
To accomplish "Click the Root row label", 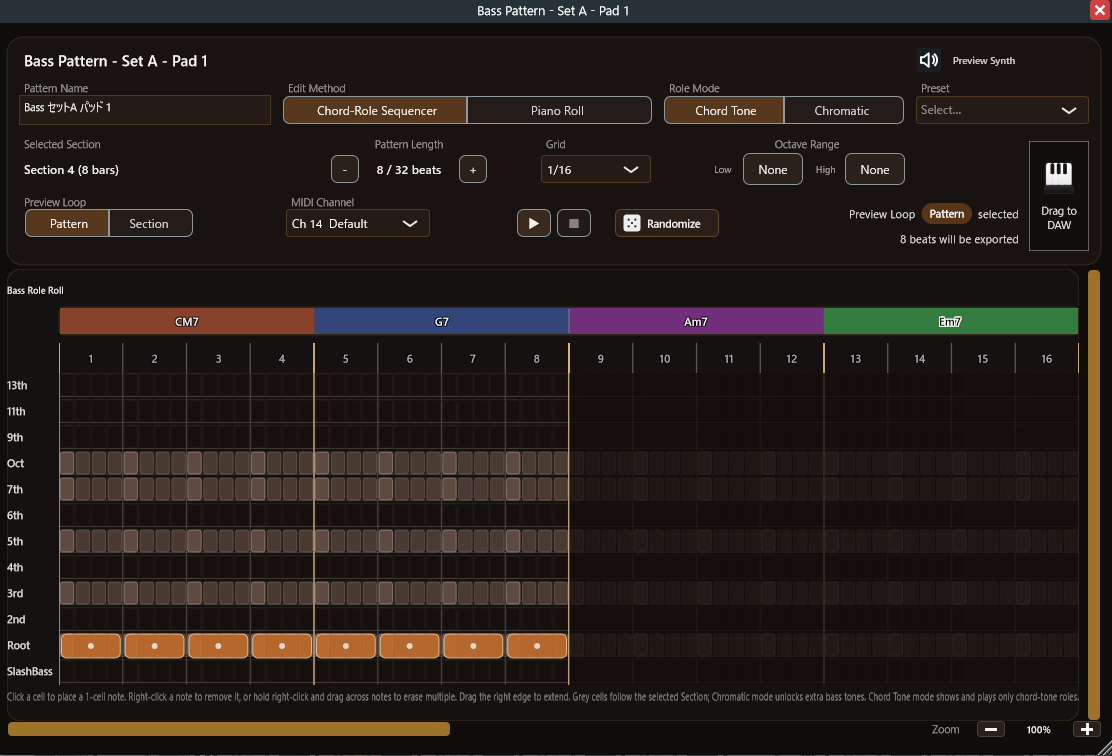I will (x=18, y=645).
